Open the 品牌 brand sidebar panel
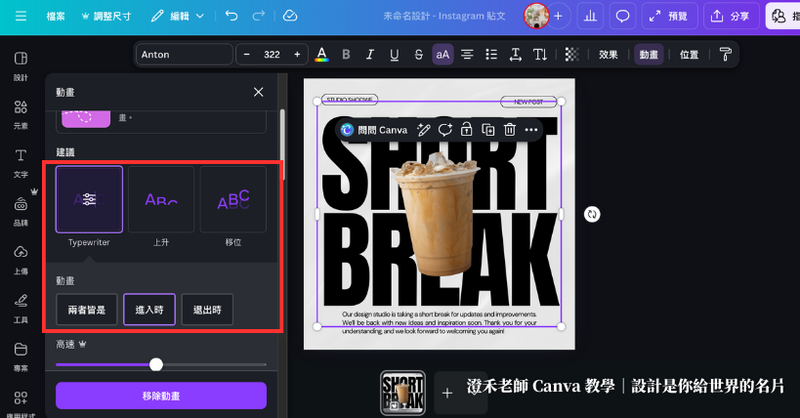 coord(20,211)
